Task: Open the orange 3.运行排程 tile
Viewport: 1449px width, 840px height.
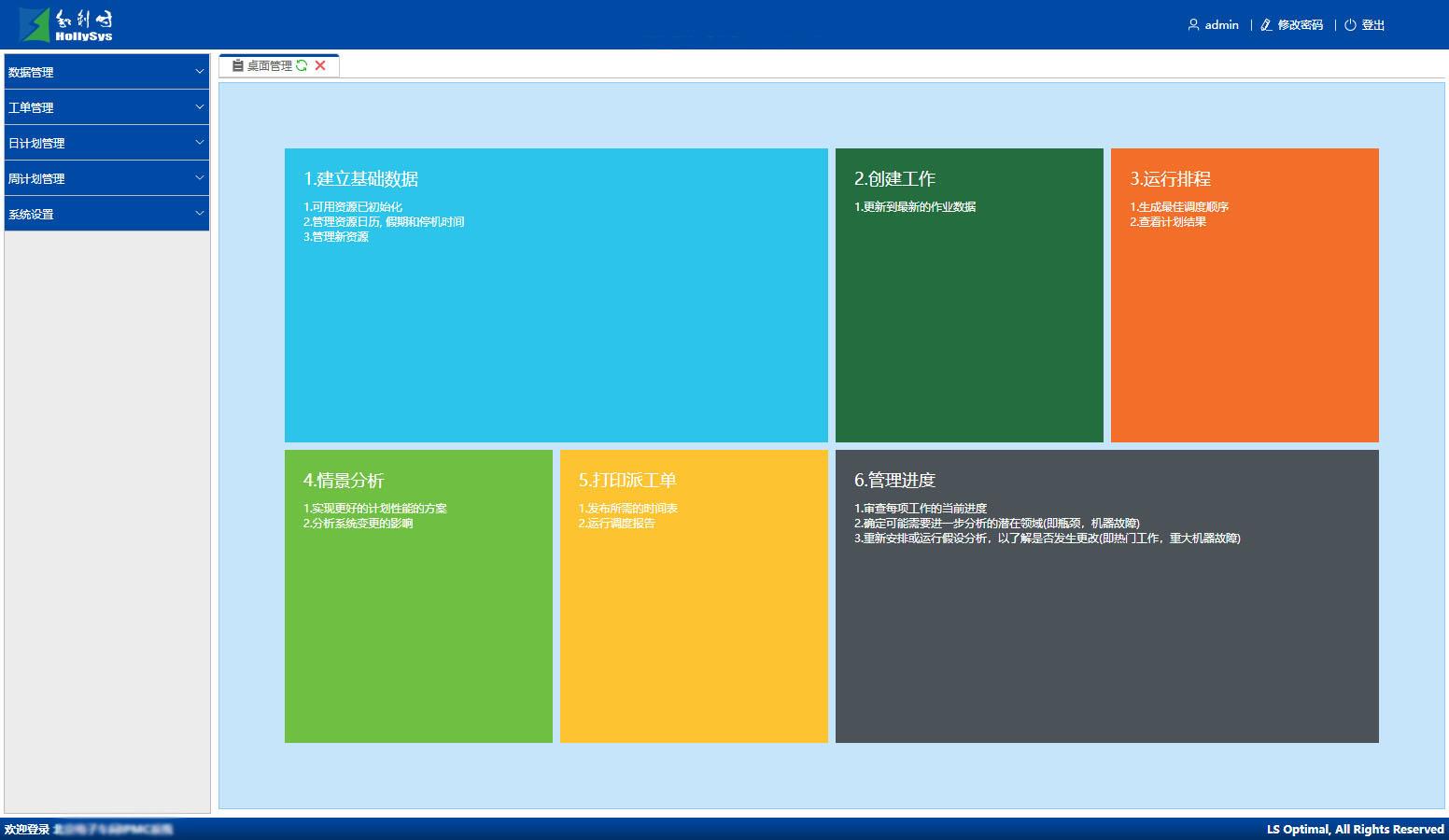Action: click(x=1244, y=295)
